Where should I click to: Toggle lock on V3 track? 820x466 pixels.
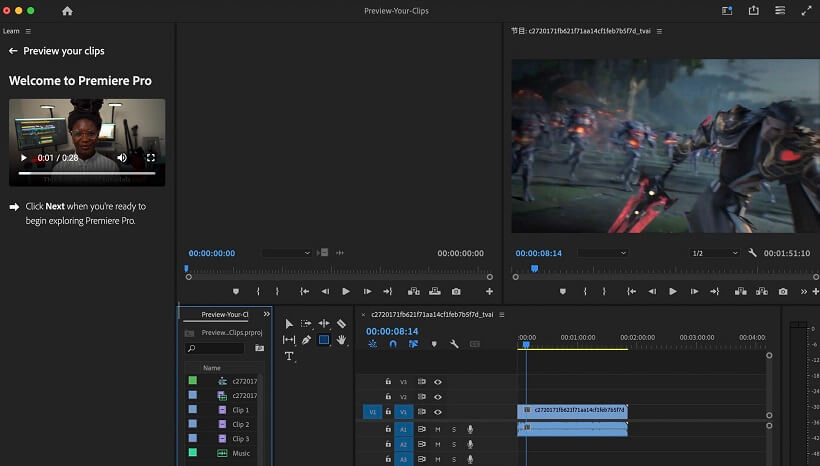388,382
